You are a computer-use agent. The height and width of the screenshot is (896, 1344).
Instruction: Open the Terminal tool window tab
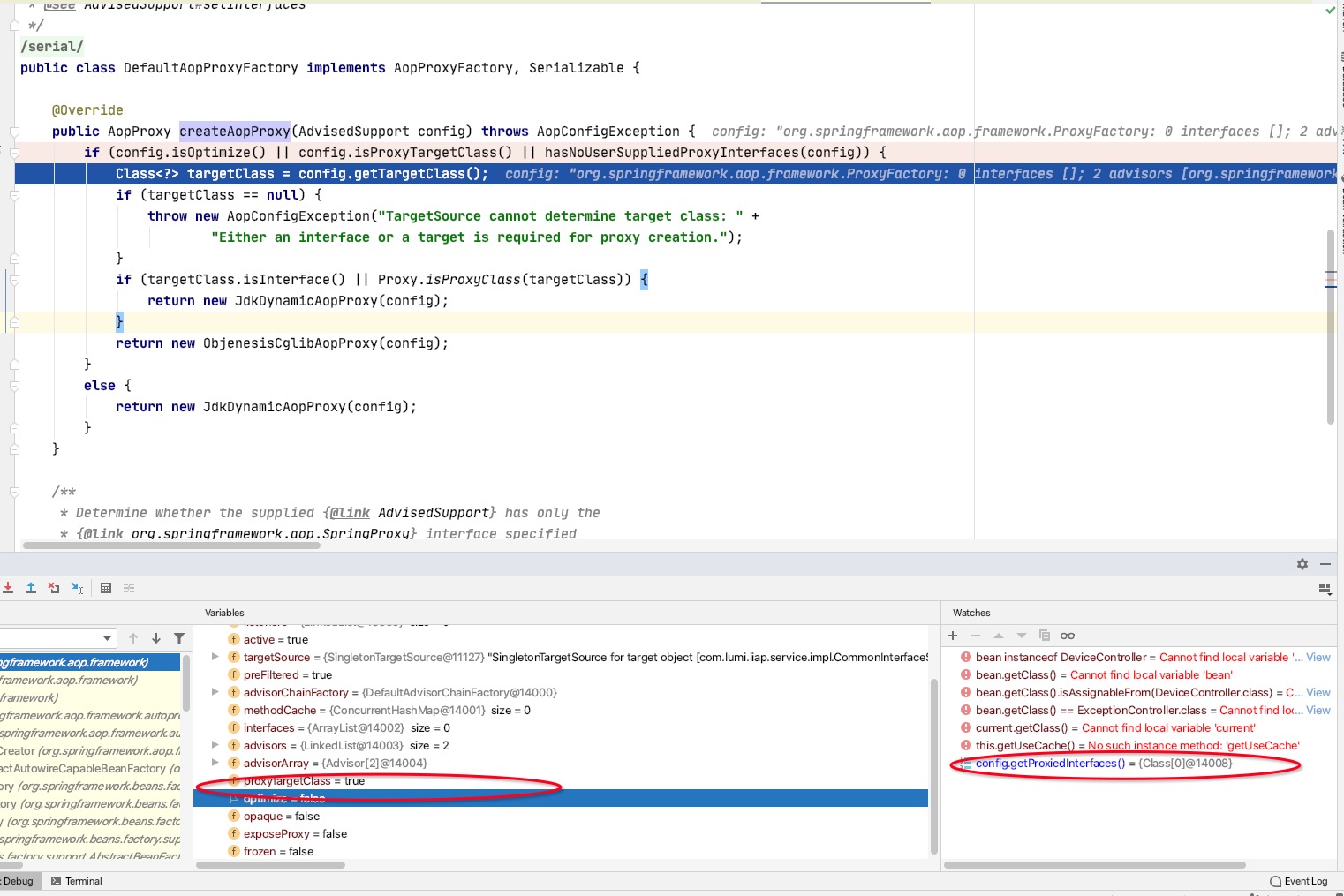point(77,881)
